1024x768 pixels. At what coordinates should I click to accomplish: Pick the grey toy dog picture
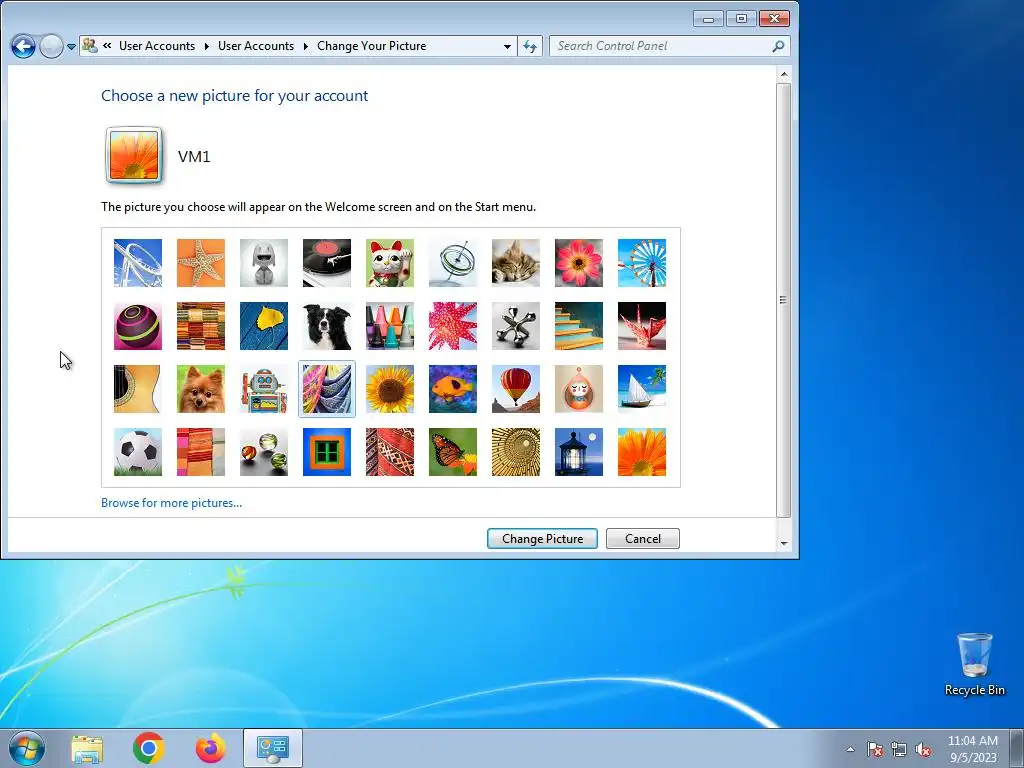pyautogui.click(x=264, y=263)
